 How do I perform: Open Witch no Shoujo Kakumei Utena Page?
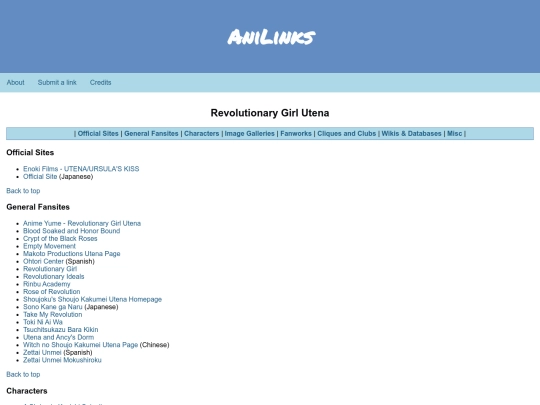pos(81,345)
